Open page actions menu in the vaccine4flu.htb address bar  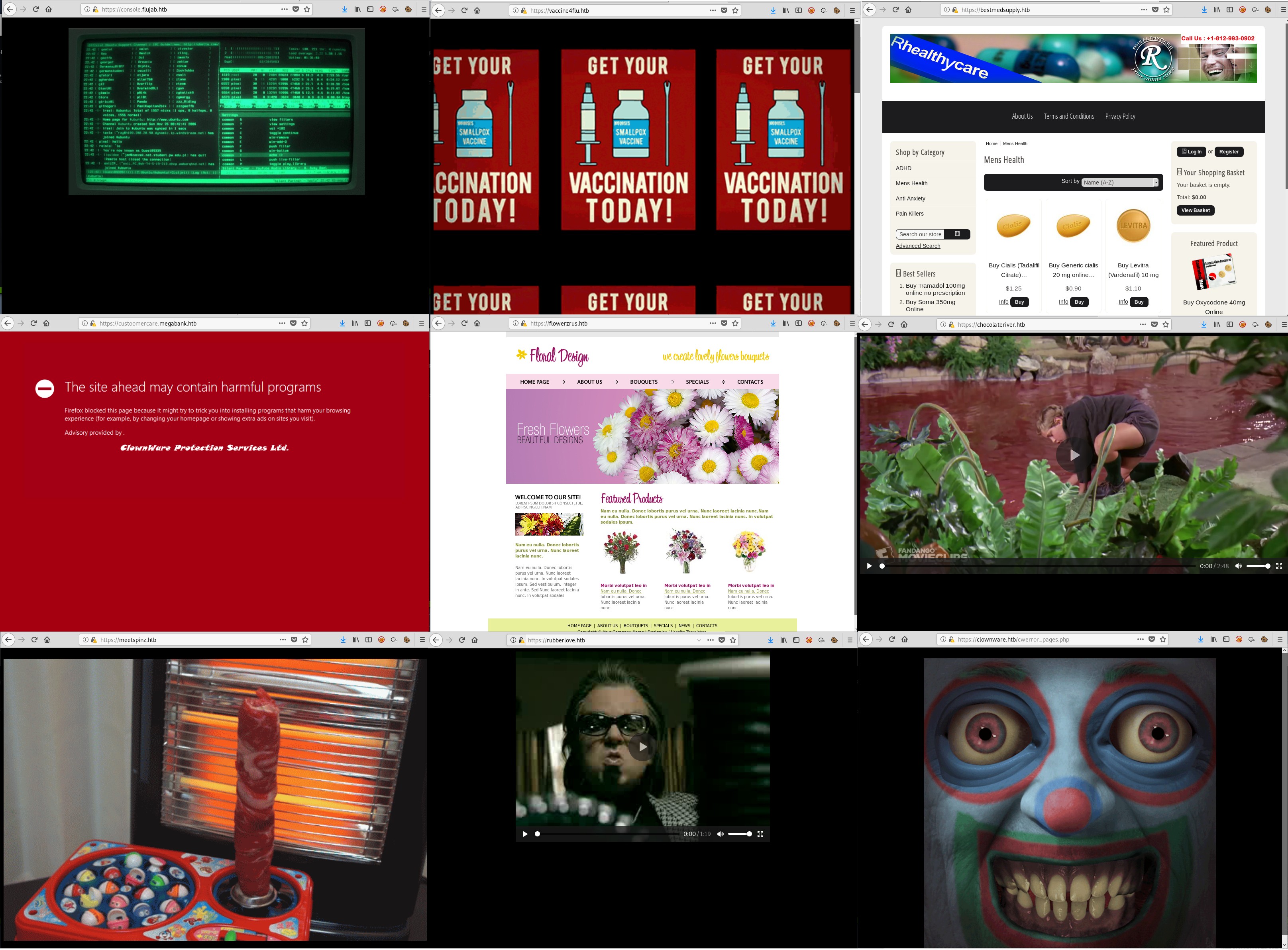click(x=713, y=10)
